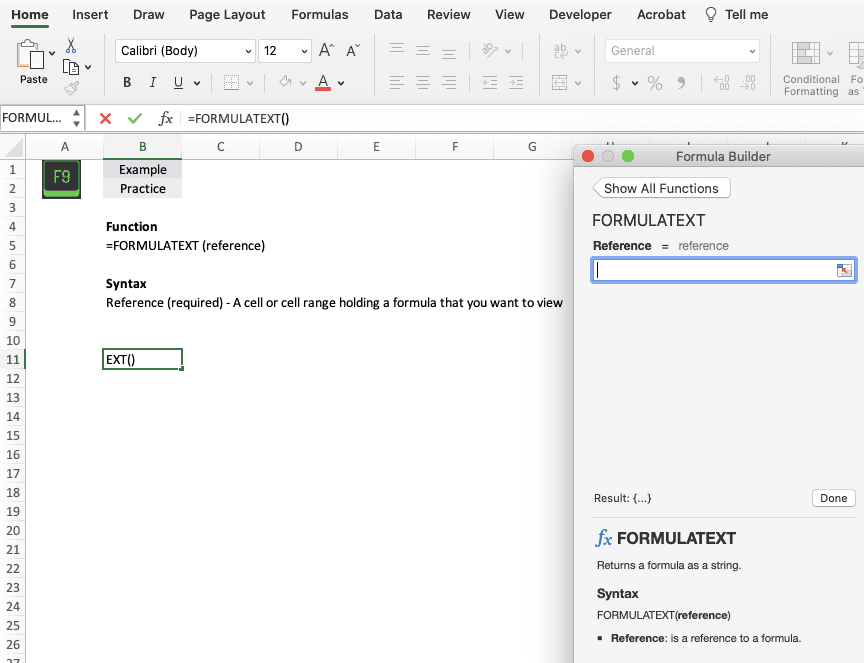
Task: Expand the font color dropdown arrow
Action: pyautogui.click(x=340, y=82)
